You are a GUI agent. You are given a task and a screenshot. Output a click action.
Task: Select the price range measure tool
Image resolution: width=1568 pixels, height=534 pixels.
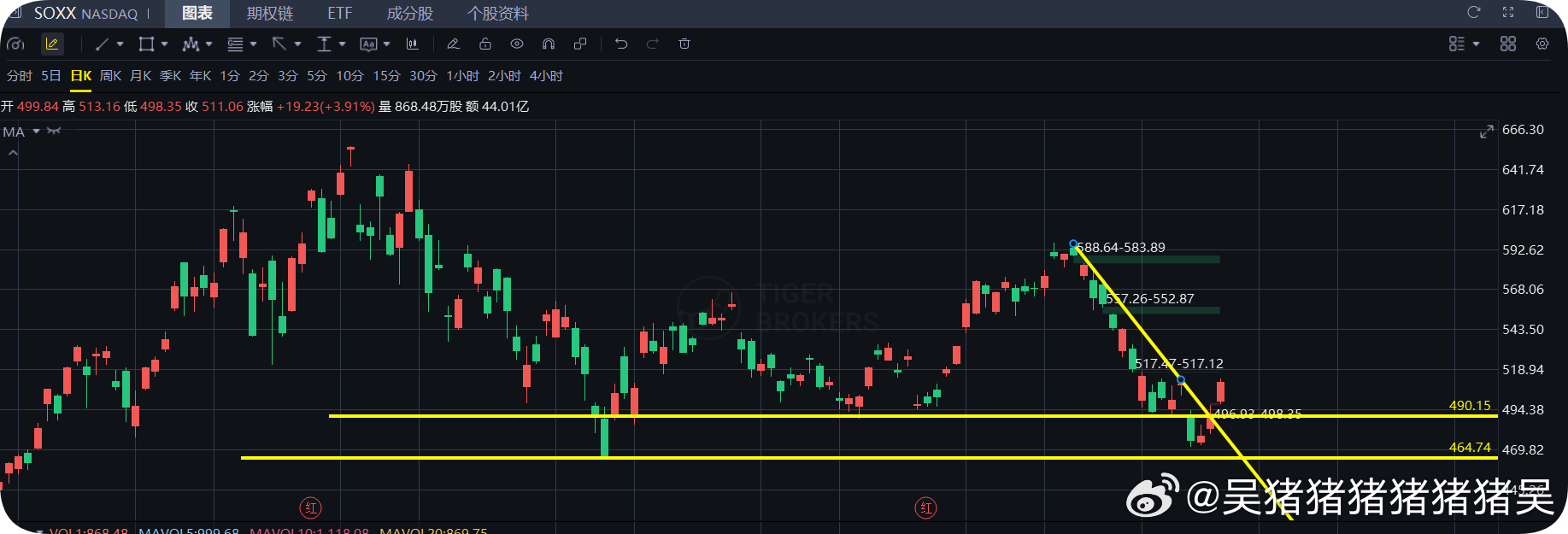[x=324, y=44]
